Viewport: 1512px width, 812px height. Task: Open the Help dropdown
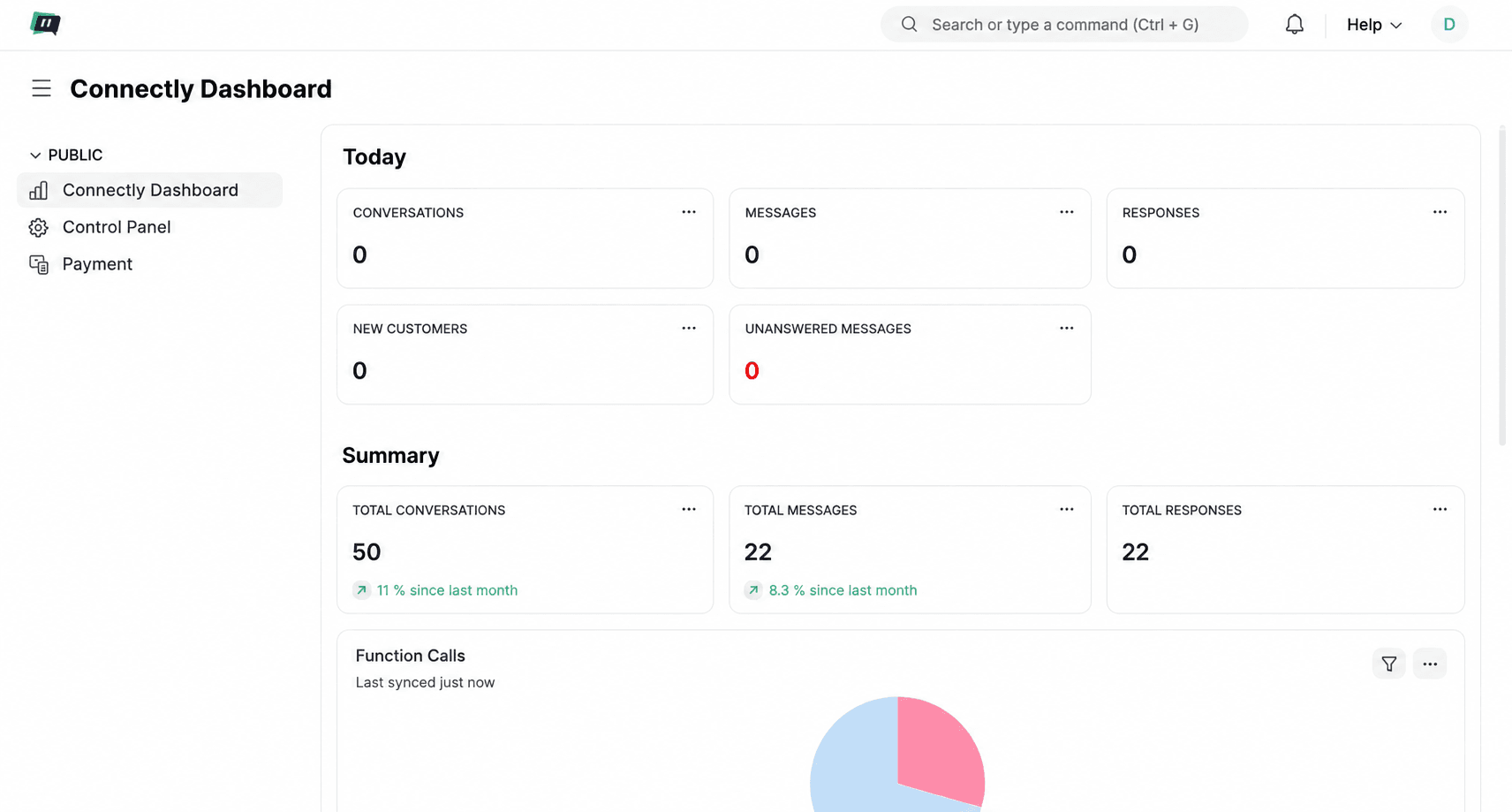coord(1374,25)
